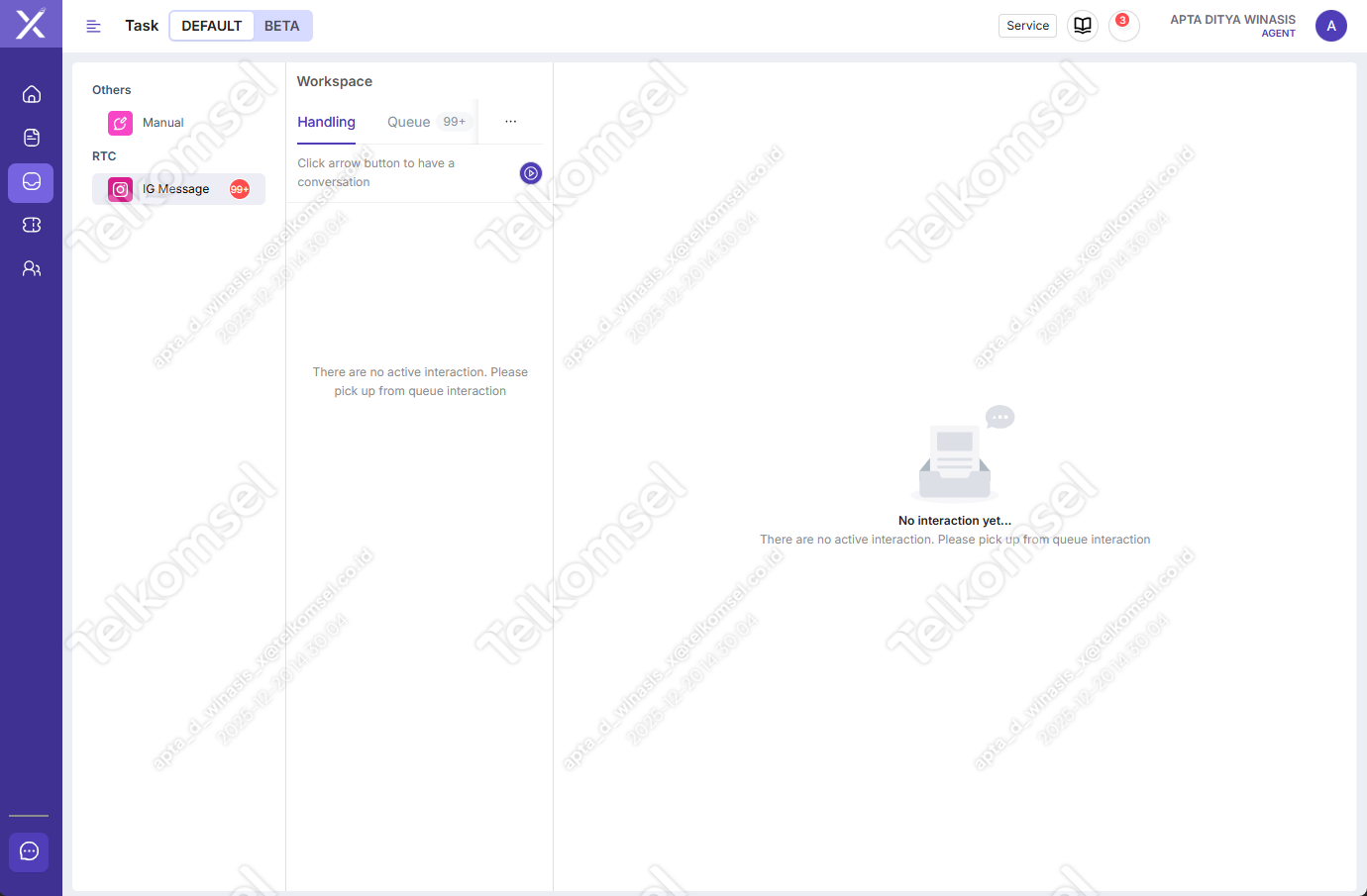Viewport: 1367px width, 896px height.
Task: Click the arrow button to start conversation
Action: coord(531,173)
